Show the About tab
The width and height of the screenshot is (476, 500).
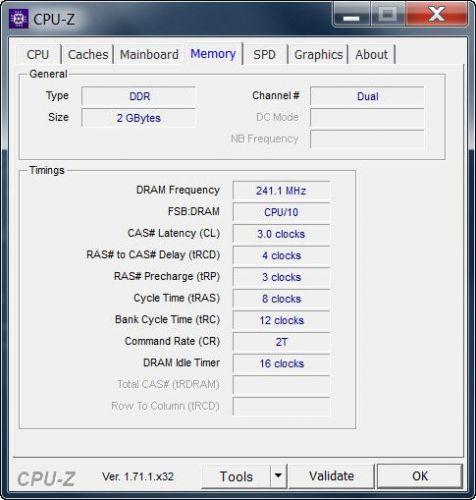(x=371, y=54)
